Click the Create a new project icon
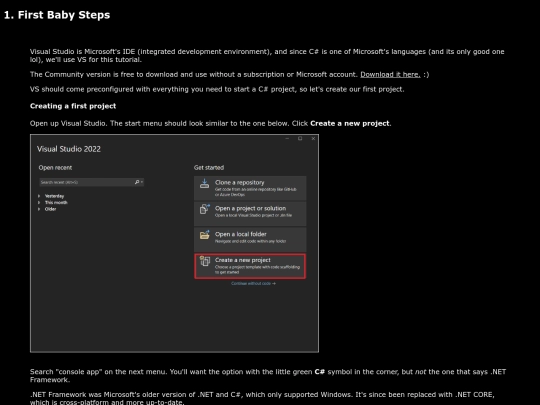Viewport: 540px width, 405px height. tap(205, 261)
